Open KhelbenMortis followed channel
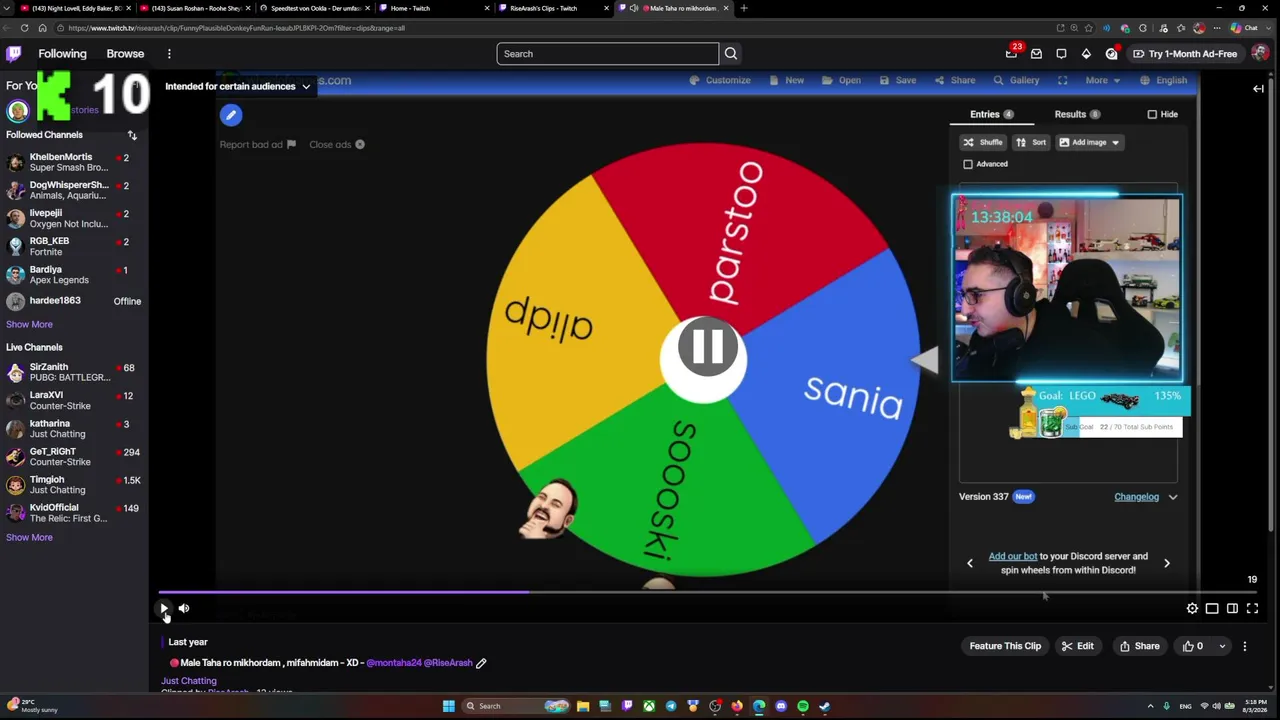Image resolution: width=1280 pixels, height=720 pixels. click(x=73, y=162)
